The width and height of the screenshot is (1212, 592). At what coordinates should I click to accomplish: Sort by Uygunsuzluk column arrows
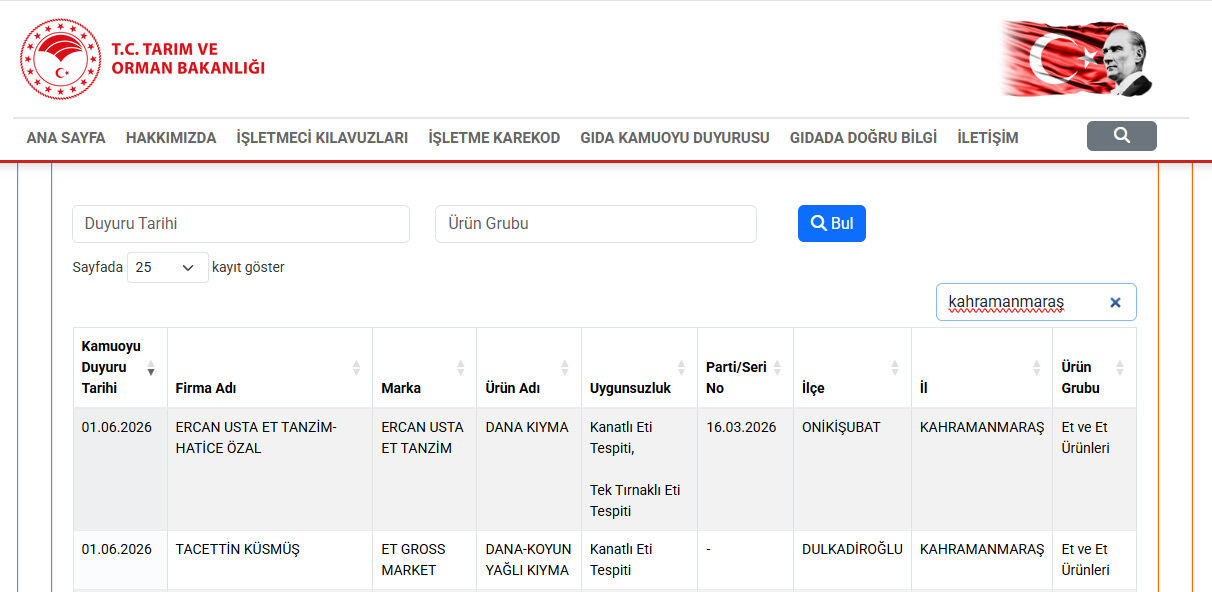click(x=681, y=368)
